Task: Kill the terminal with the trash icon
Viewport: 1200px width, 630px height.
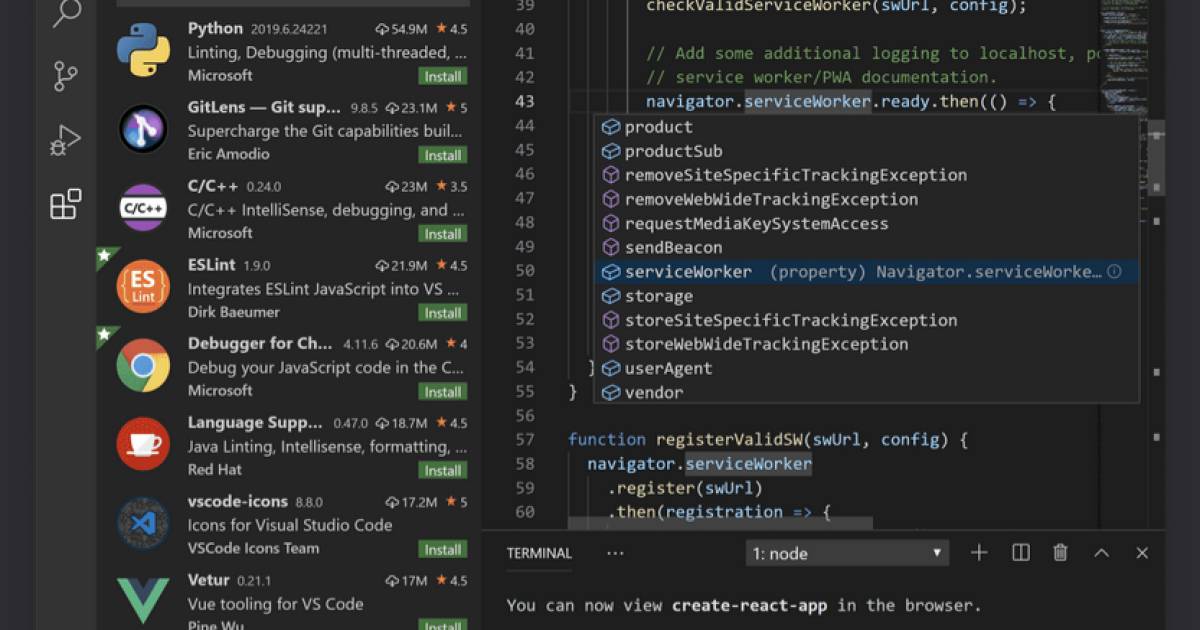Action: pyautogui.click(x=1062, y=553)
